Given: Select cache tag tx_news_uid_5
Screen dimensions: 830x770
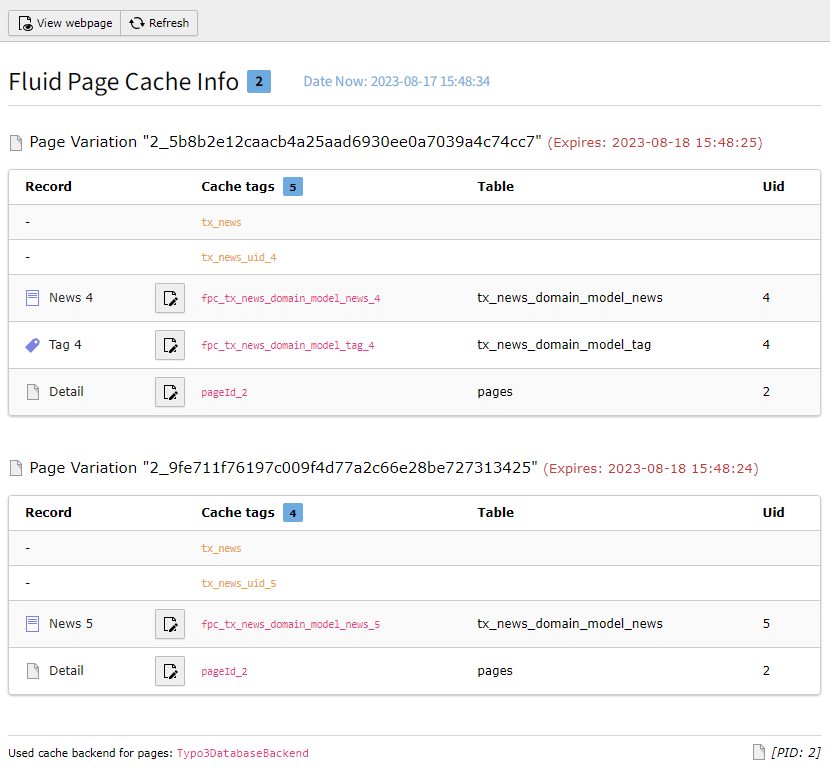Looking at the screenshot, I should pyautogui.click(x=239, y=584).
